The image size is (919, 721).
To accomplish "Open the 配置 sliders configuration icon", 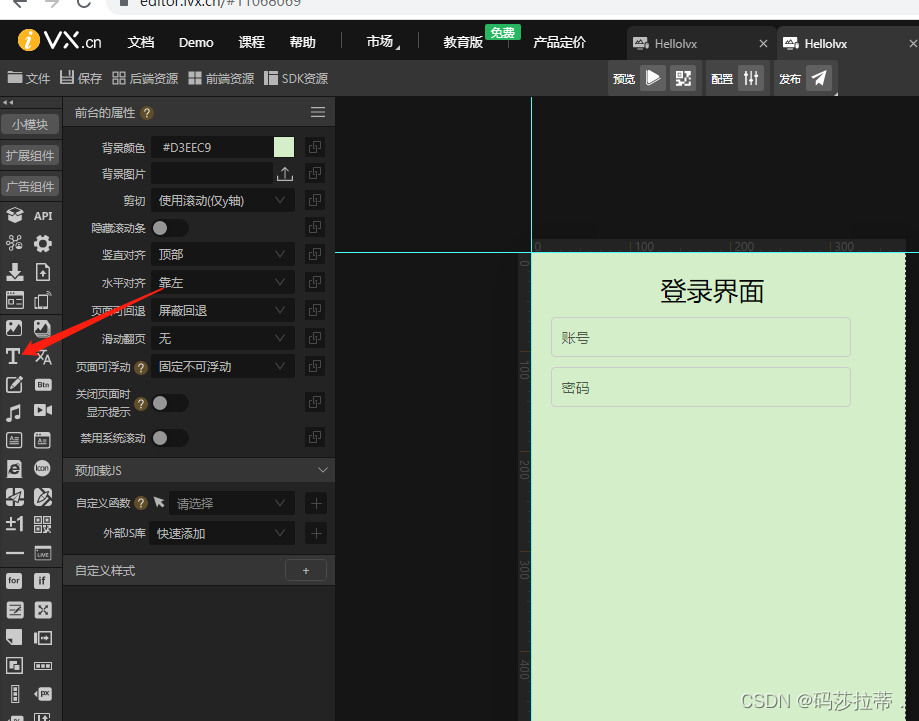I will pyautogui.click(x=750, y=77).
